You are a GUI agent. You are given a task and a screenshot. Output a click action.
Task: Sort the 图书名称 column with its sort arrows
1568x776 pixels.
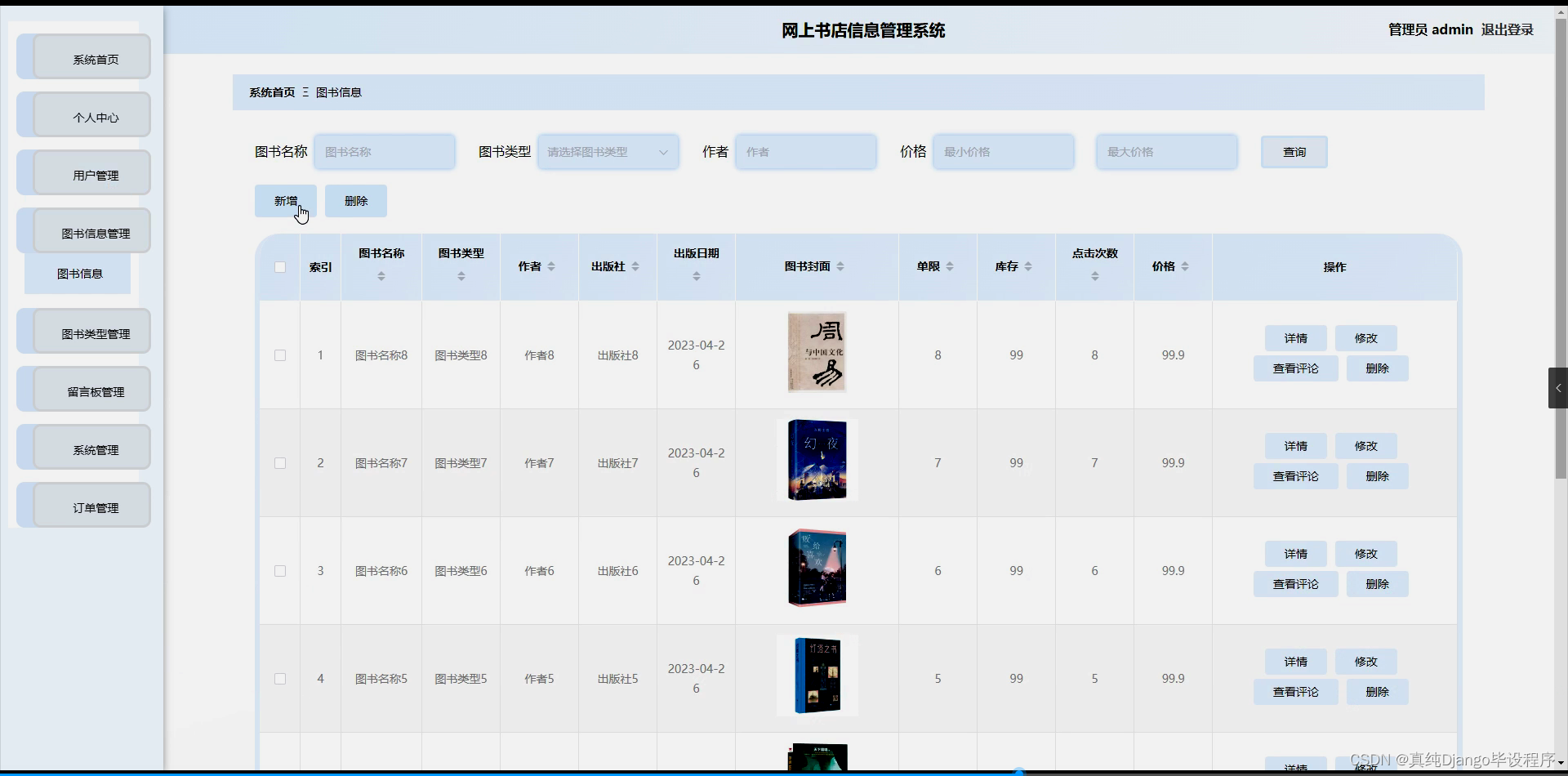(380, 277)
